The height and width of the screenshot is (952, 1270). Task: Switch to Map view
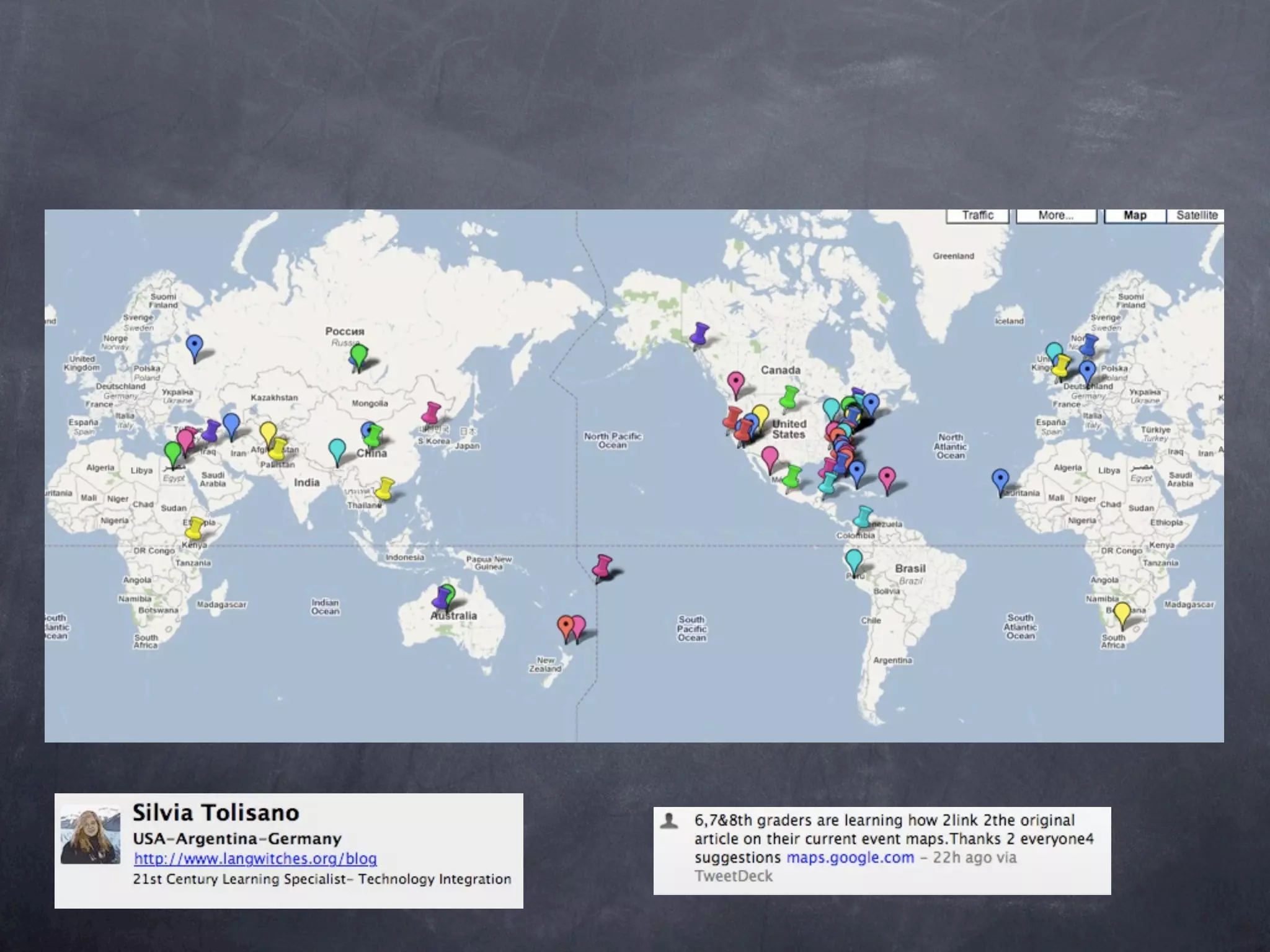pos(1135,215)
